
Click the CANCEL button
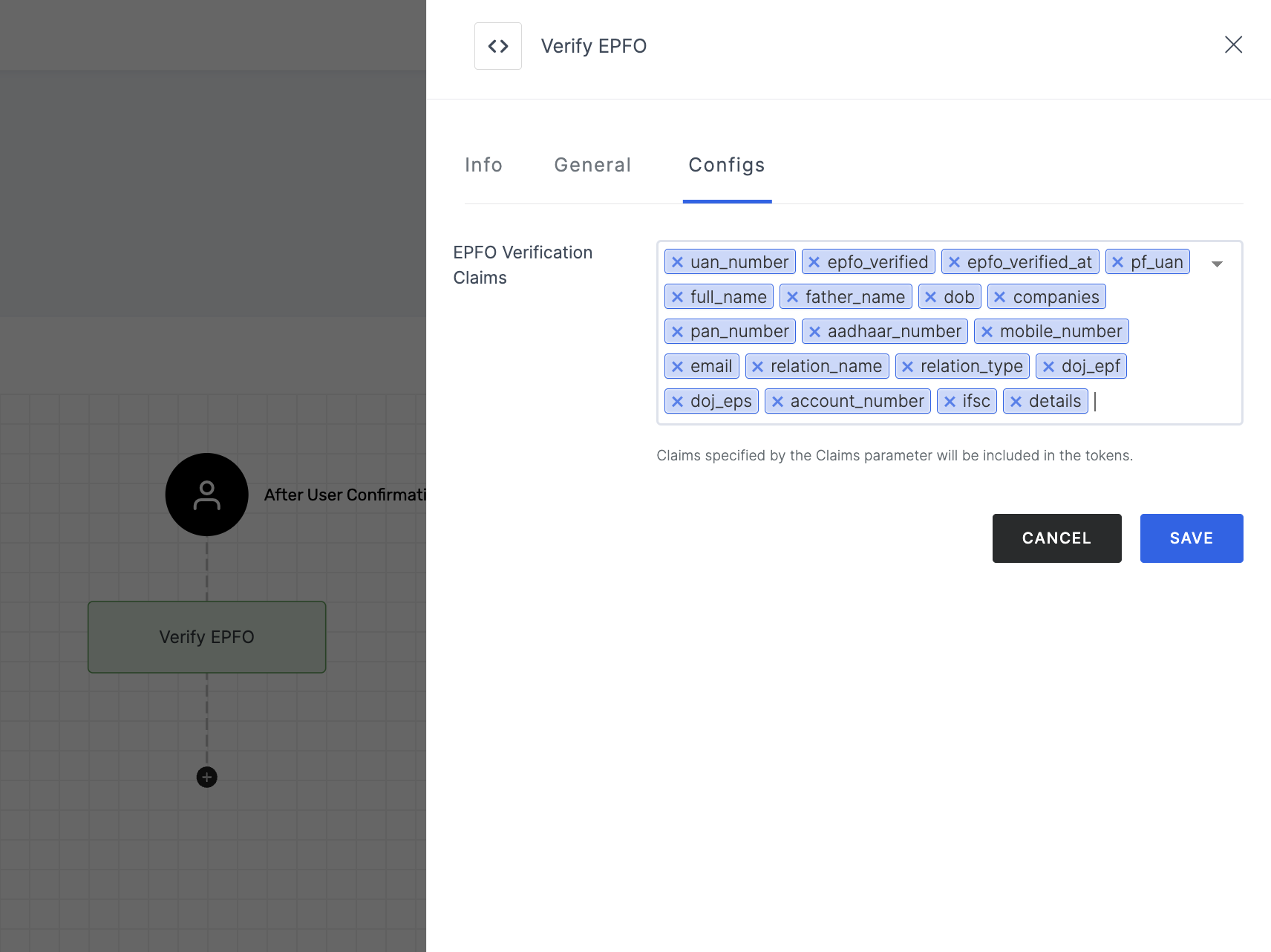(x=1056, y=538)
